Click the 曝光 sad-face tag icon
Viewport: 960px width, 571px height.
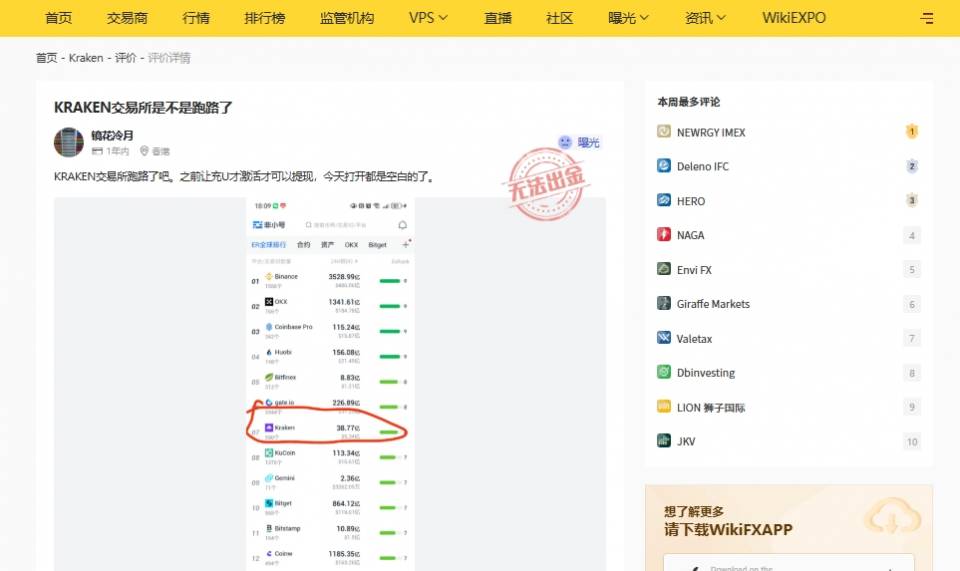(x=564, y=143)
